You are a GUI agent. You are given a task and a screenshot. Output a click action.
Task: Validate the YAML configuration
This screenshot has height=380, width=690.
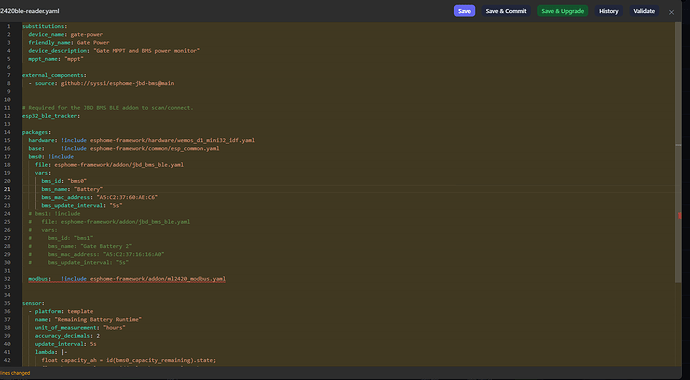click(644, 11)
